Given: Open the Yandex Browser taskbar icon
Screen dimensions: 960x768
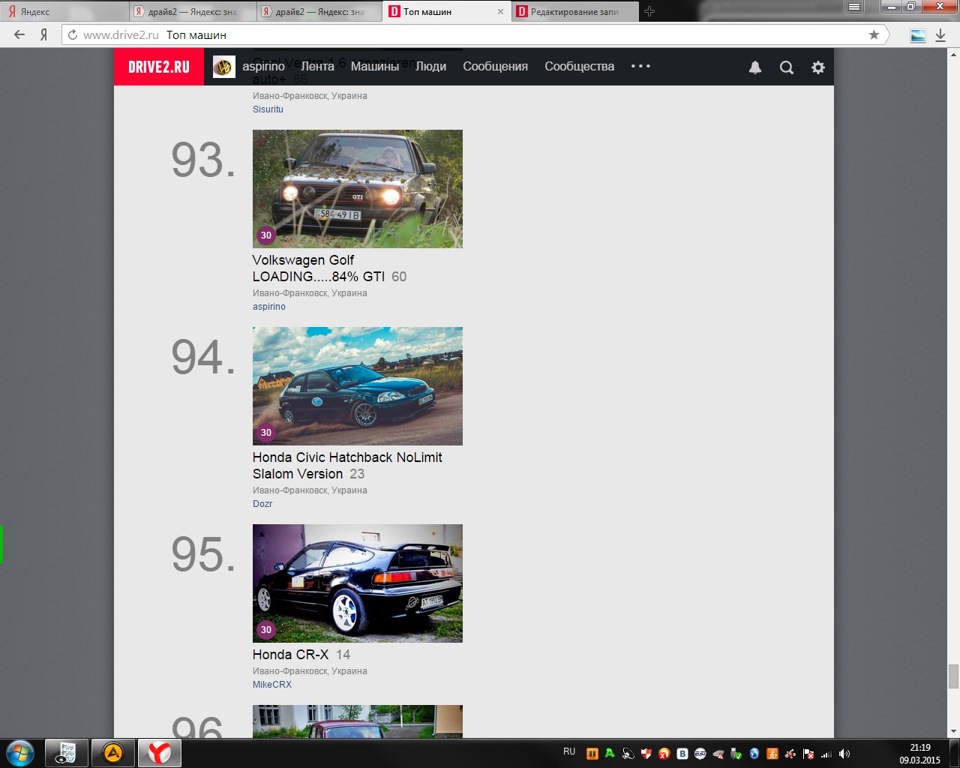Looking at the screenshot, I should [159, 753].
